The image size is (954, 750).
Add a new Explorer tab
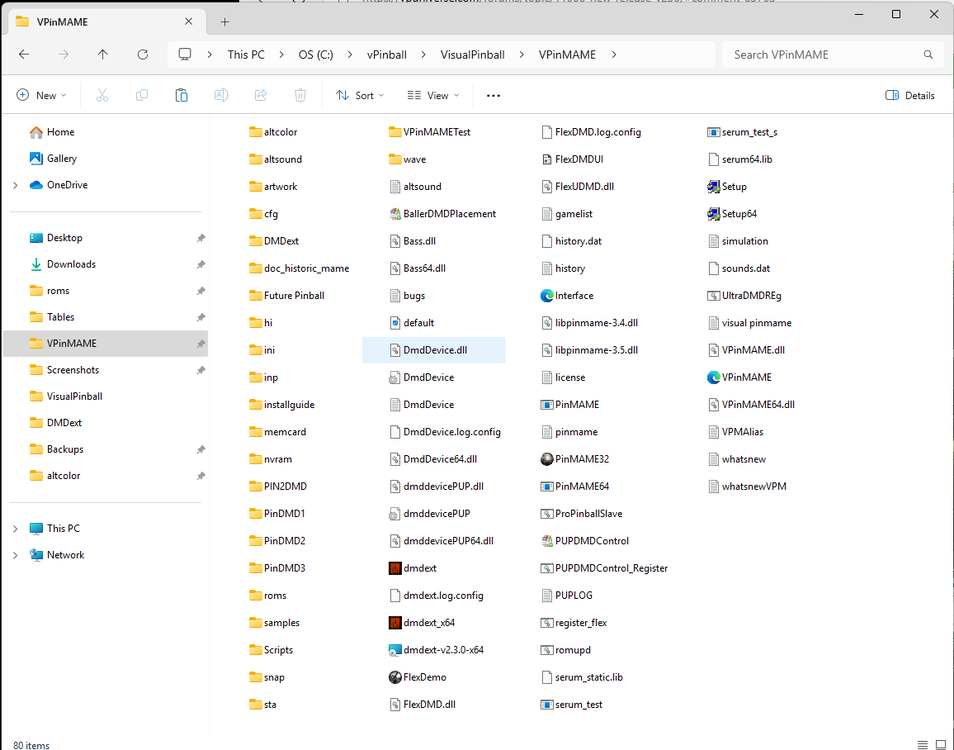(225, 22)
